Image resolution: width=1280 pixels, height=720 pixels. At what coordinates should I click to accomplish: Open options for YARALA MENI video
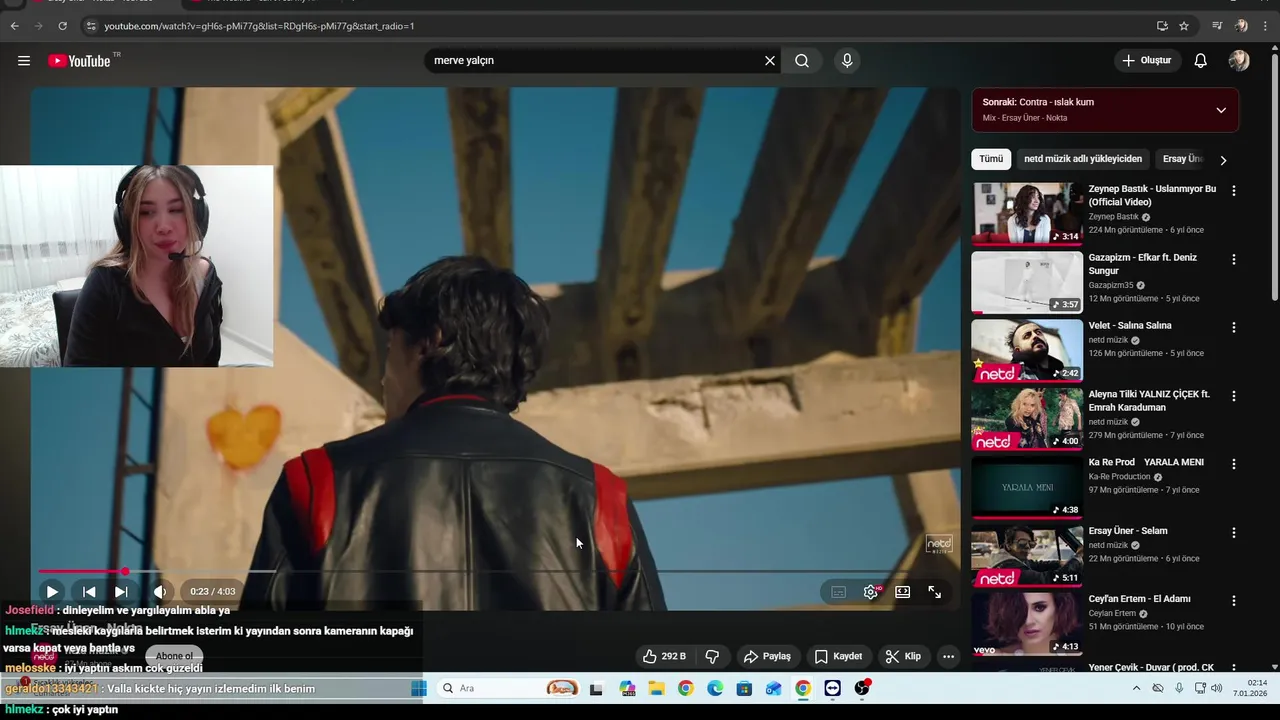[1234, 464]
